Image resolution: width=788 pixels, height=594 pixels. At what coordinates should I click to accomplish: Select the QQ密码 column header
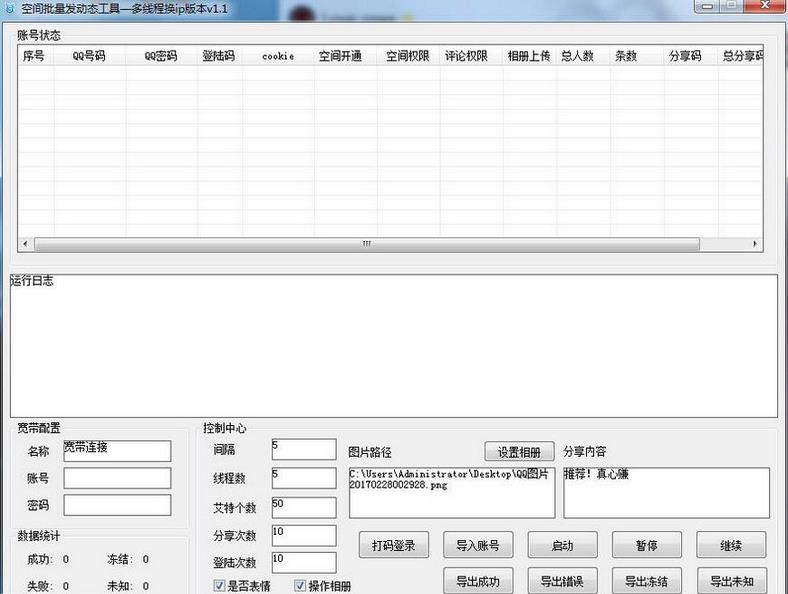click(x=161, y=56)
